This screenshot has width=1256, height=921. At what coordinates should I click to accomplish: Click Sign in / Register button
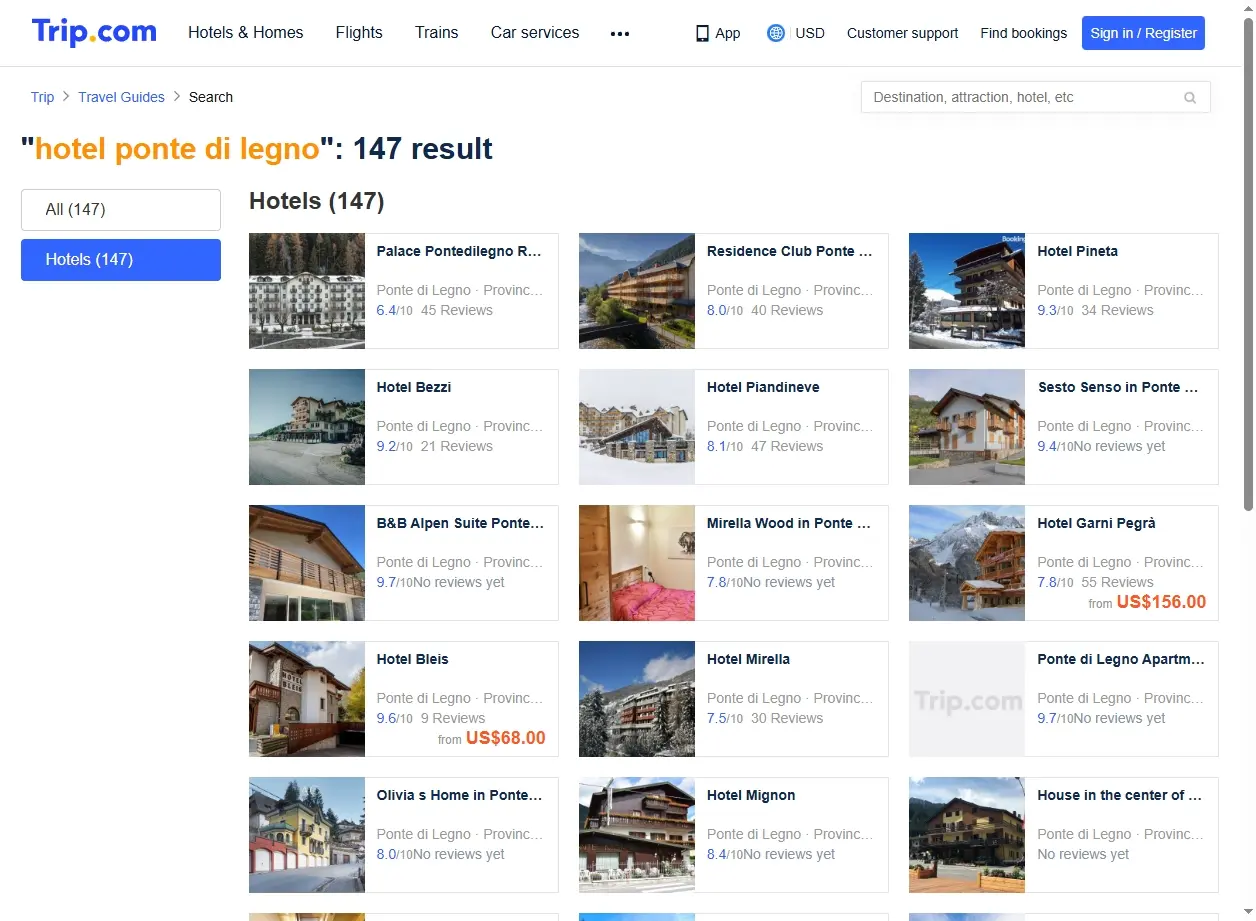(x=1143, y=33)
